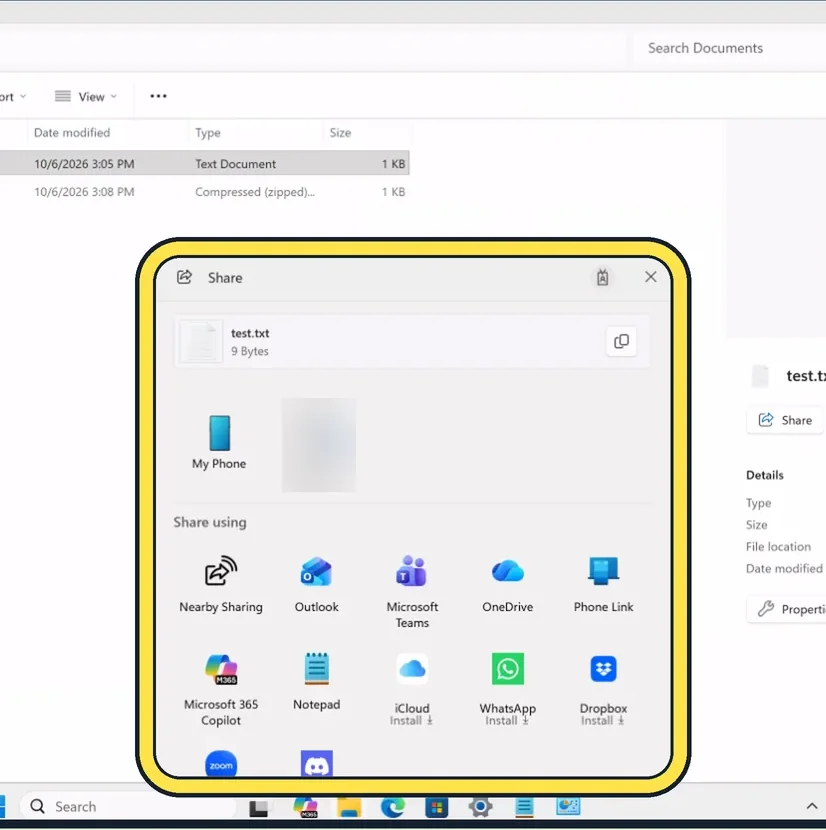Select the blurred contact thumbnail
The image size is (826, 830).
319,445
